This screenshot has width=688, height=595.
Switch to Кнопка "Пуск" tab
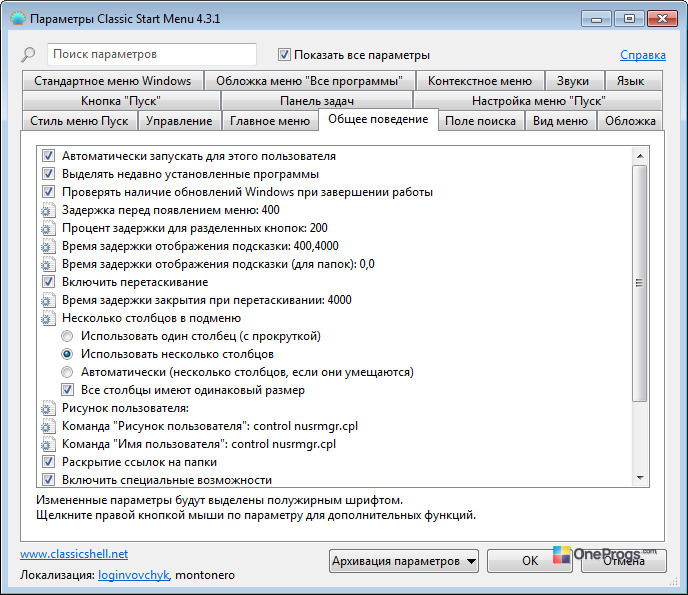(121, 101)
